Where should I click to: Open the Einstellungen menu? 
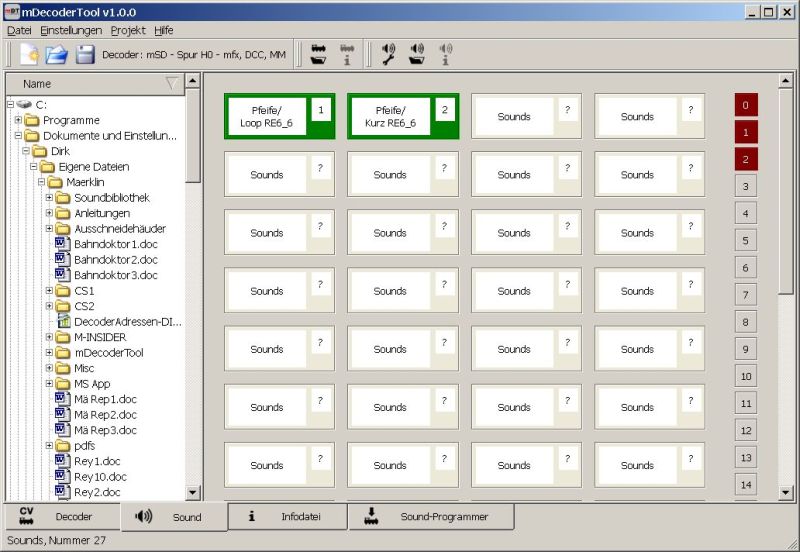tap(71, 31)
